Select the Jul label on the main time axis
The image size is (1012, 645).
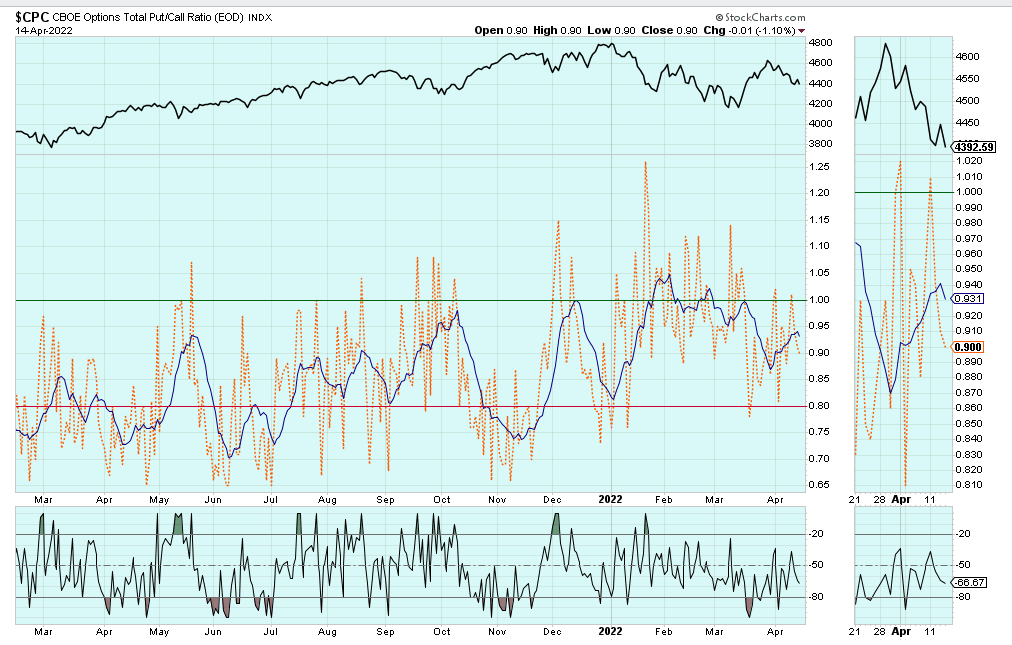[x=271, y=496]
